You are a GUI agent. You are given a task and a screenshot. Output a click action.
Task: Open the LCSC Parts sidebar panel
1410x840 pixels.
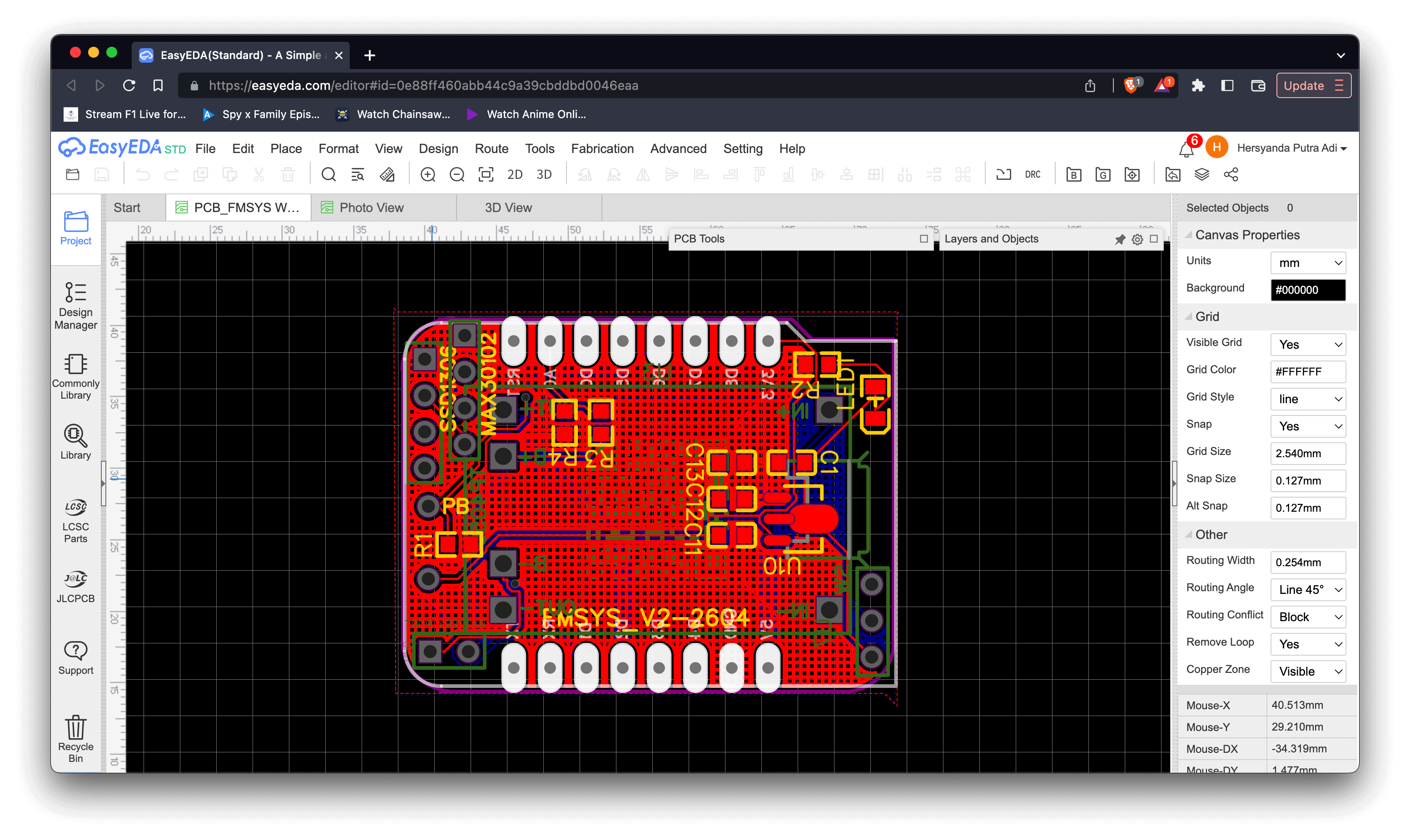coord(75,521)
